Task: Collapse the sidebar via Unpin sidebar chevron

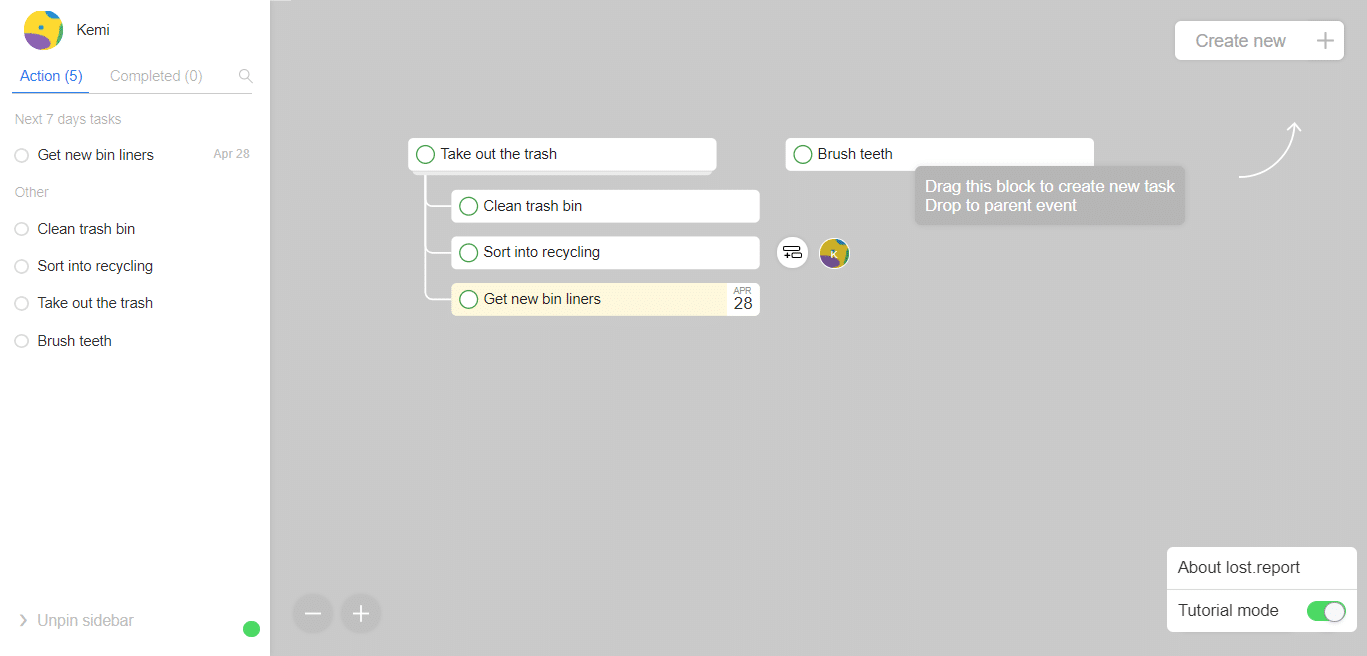Action: (23, 621)
